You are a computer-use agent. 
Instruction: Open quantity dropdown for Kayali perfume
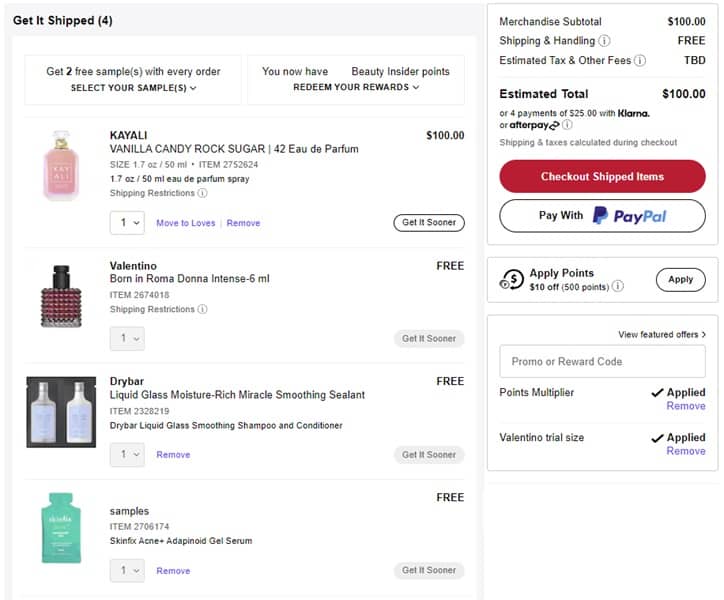(x=127, y=223)
